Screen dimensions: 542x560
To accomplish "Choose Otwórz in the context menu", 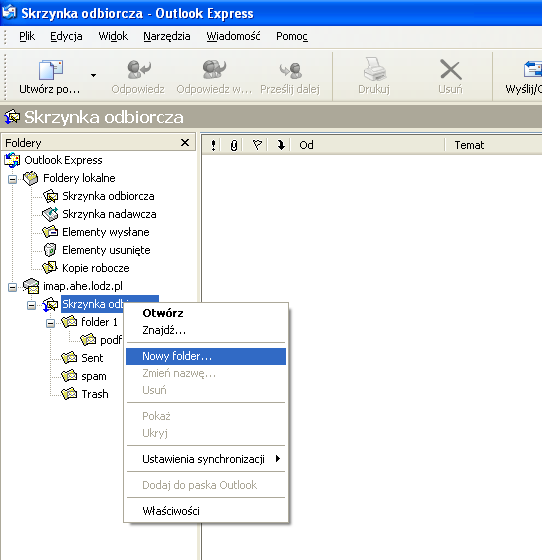I will click(x=206, y=313).
